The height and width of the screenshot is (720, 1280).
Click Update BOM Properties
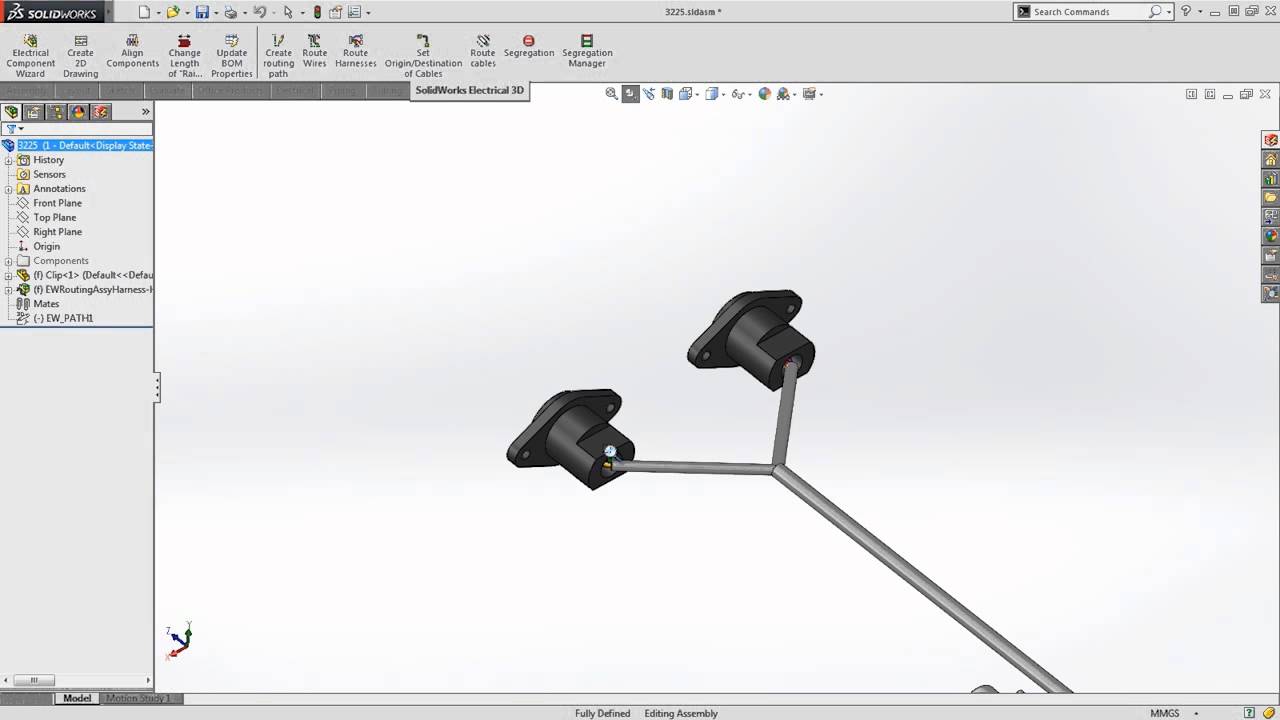click(231, 56)
